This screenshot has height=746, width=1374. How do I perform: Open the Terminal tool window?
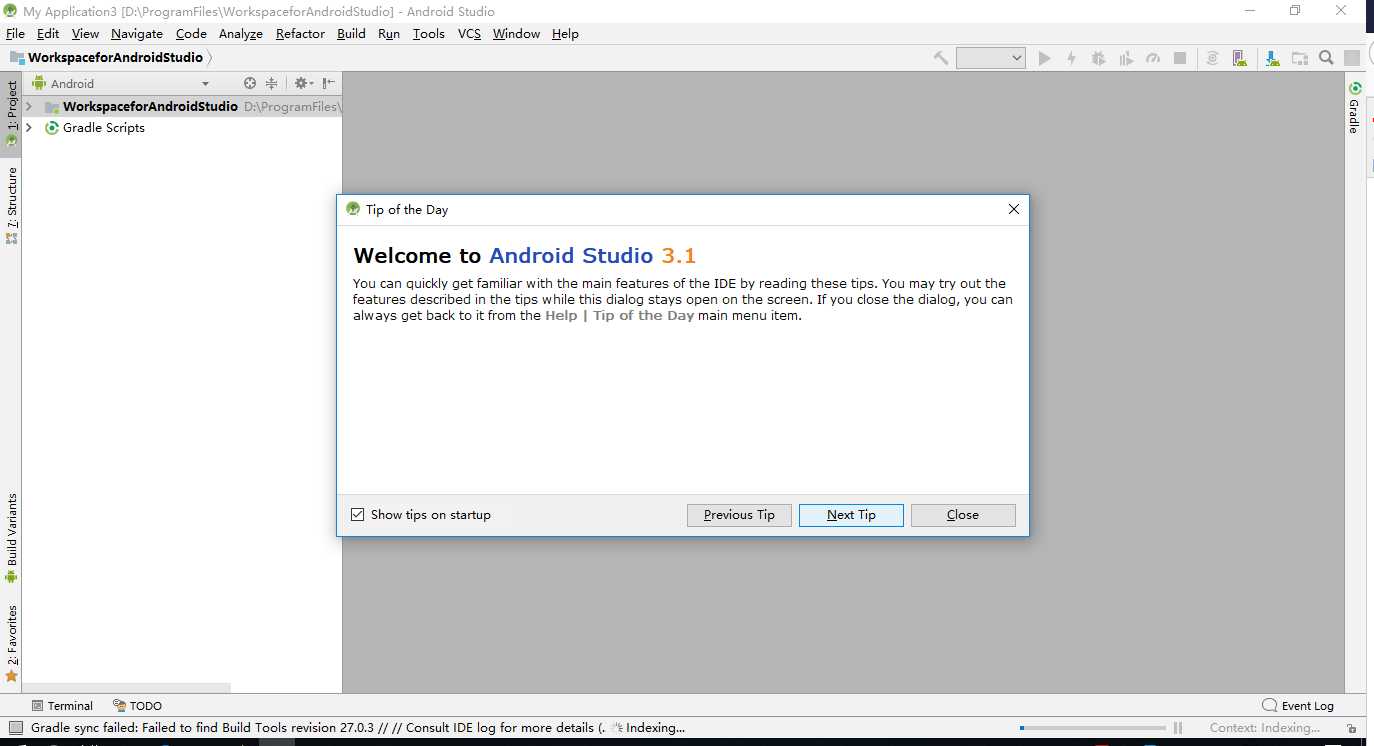[62, 705]
